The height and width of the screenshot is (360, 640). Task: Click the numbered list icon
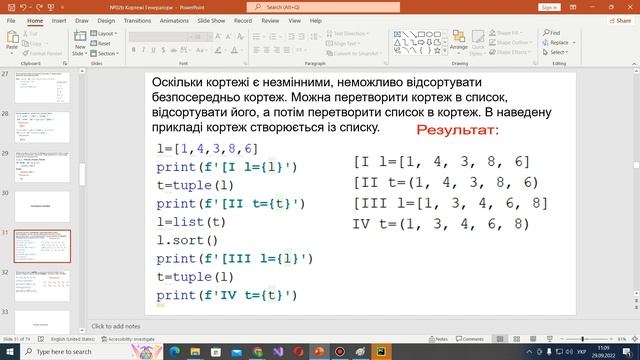pyautogui.click(x=274, y=37)
